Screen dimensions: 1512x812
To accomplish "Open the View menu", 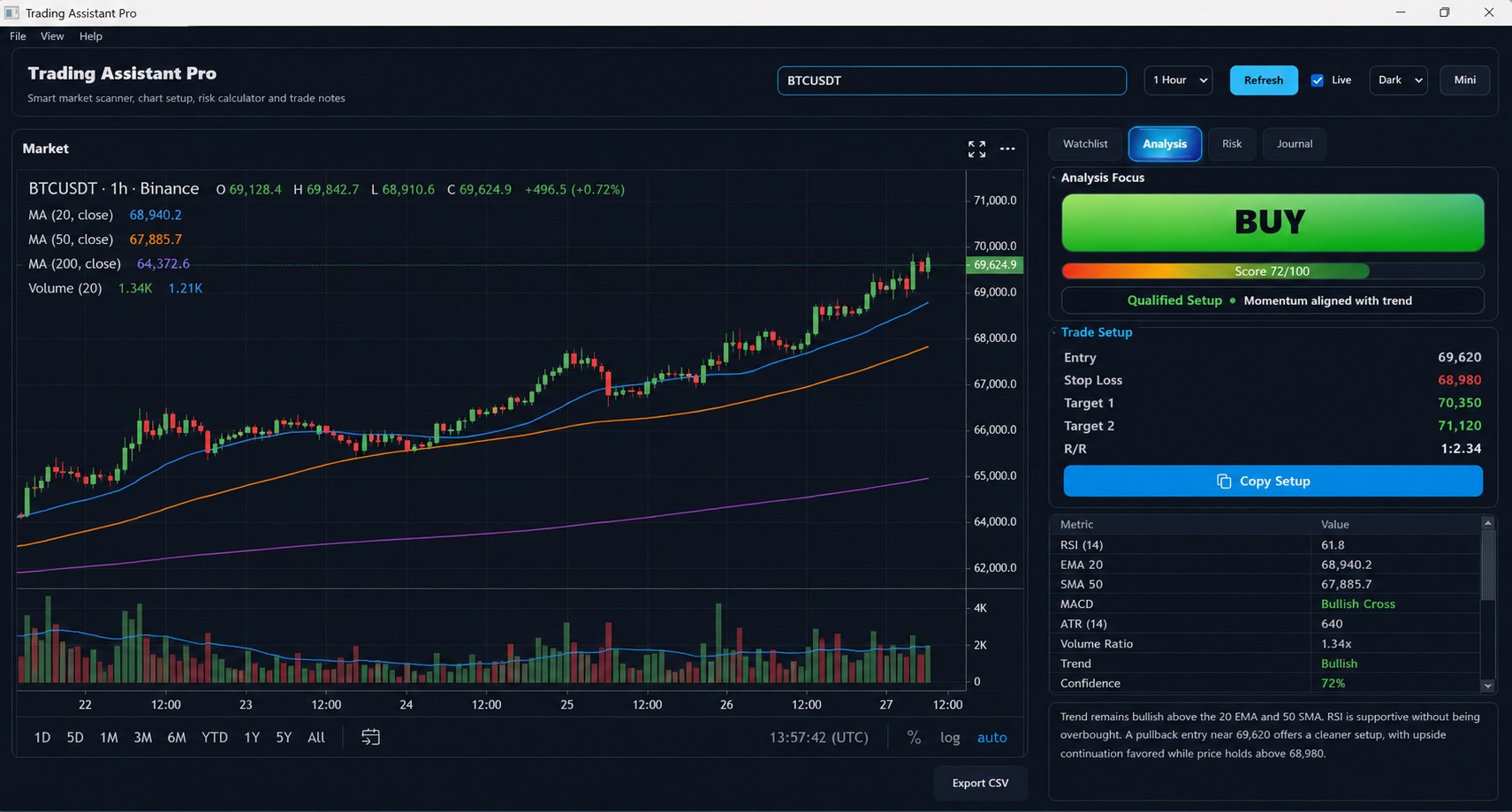I will pos(52,36).
